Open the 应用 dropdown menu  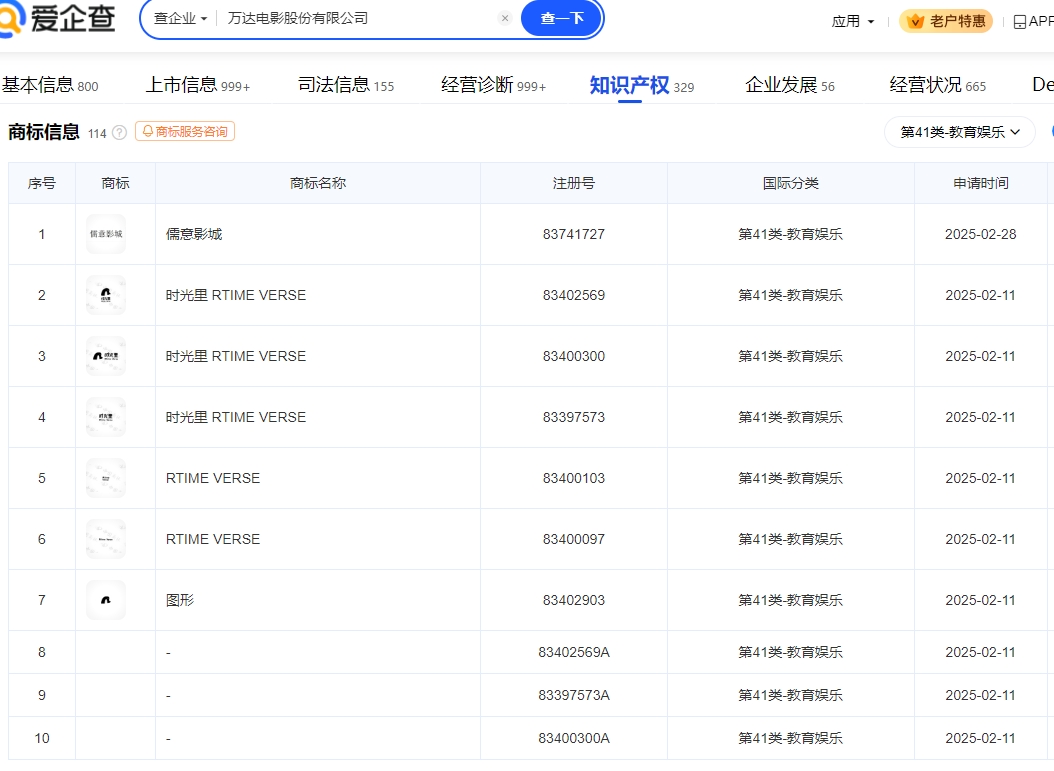852,22
